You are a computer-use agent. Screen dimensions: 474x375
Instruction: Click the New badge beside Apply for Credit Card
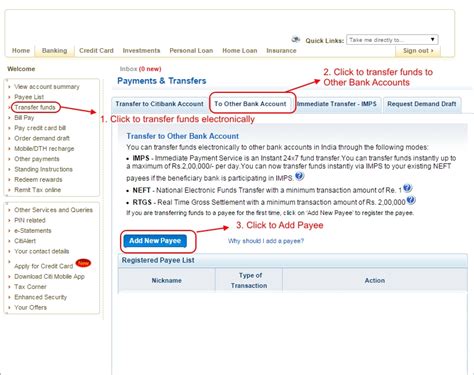pos(83,263)
